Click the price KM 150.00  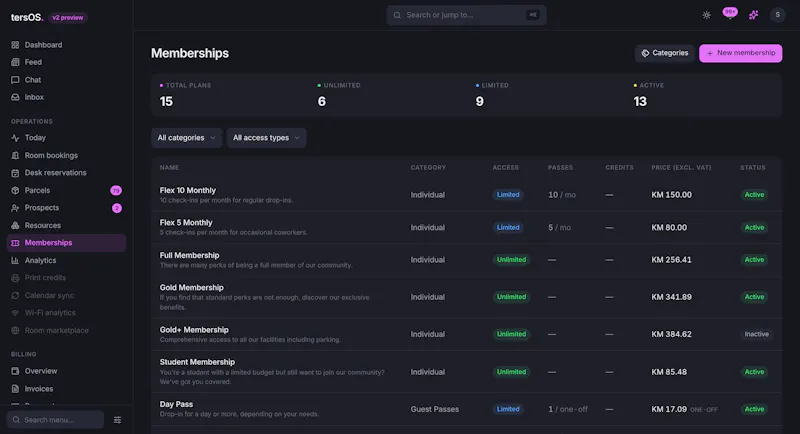(671, 195)
